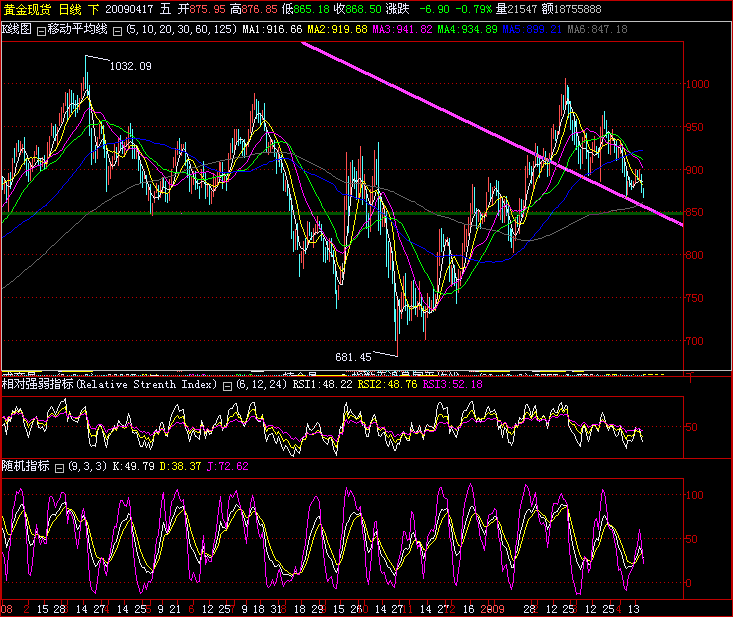Image resolution: width=733 pixels, height=617 pixels.
Task: Click the 随机指标 stochastic panel title
Action: click(26, 466)
